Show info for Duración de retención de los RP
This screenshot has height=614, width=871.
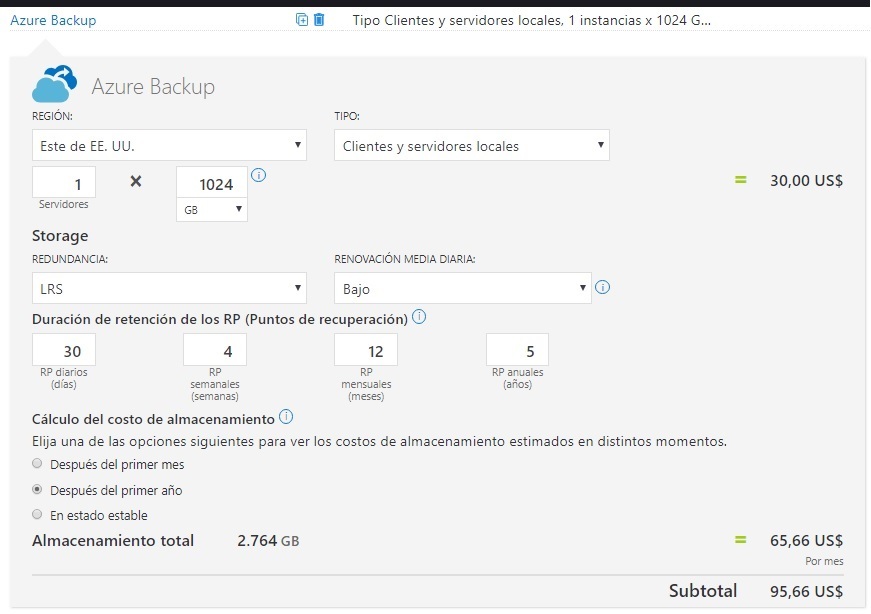click(419, 317)
